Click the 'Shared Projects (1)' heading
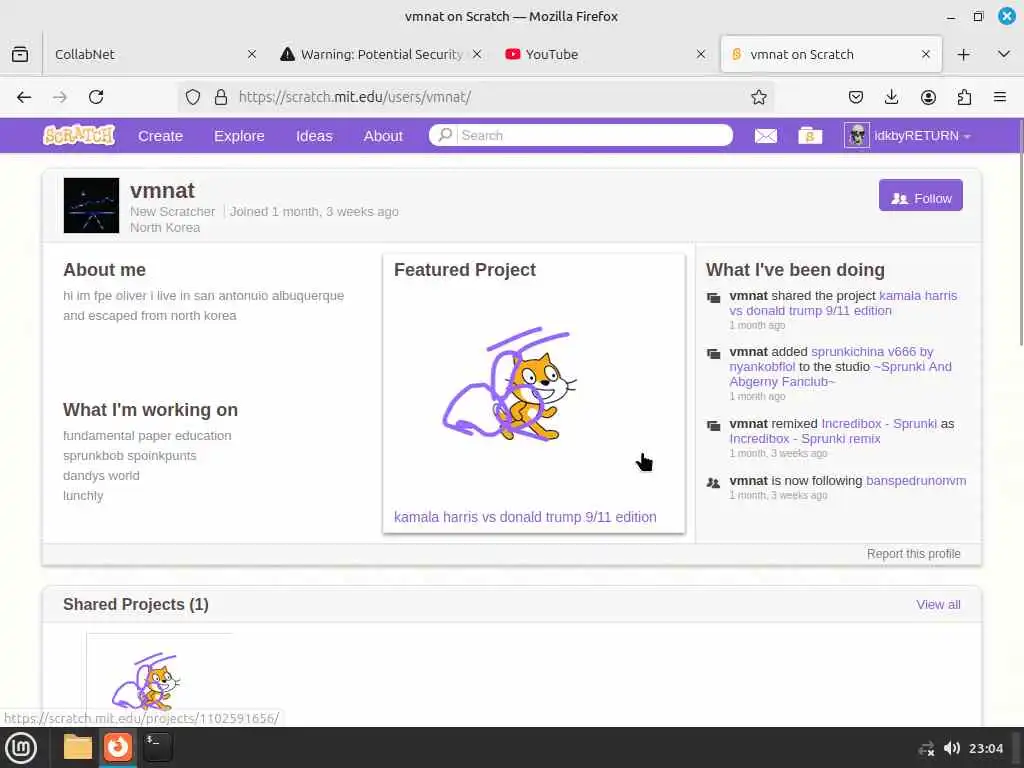 [x=136, y=605]
